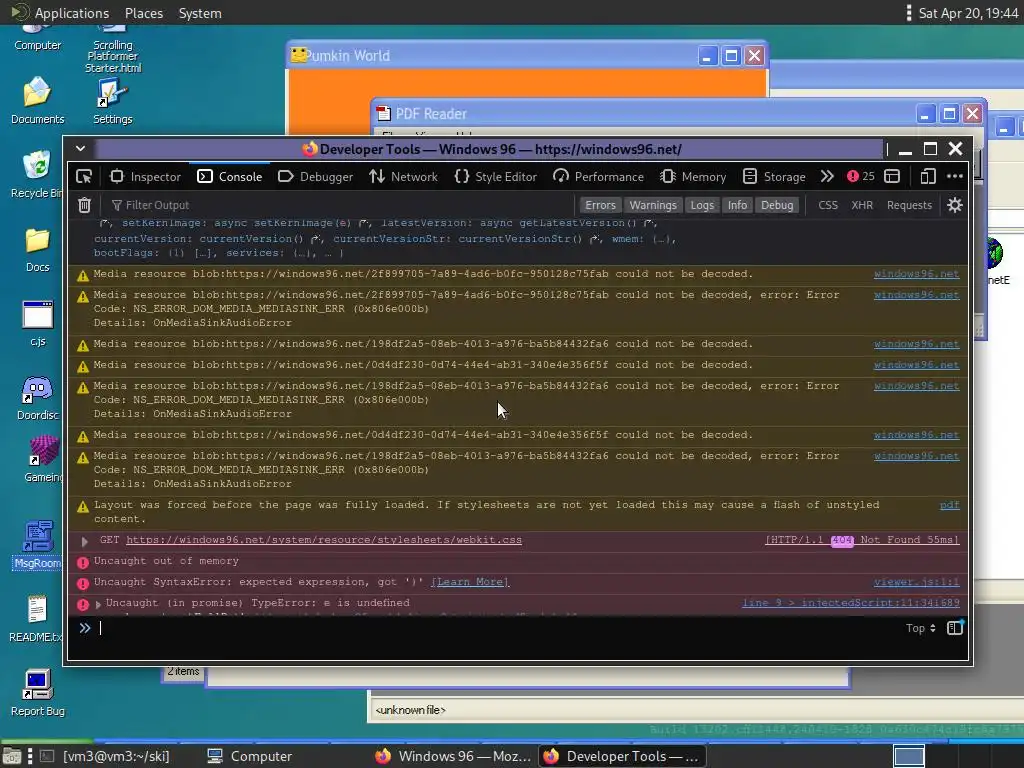Open Scrolling Platformer Starter.html icon
The width and height of the screenshot is (1024, 768).
[x=112, y=49]
